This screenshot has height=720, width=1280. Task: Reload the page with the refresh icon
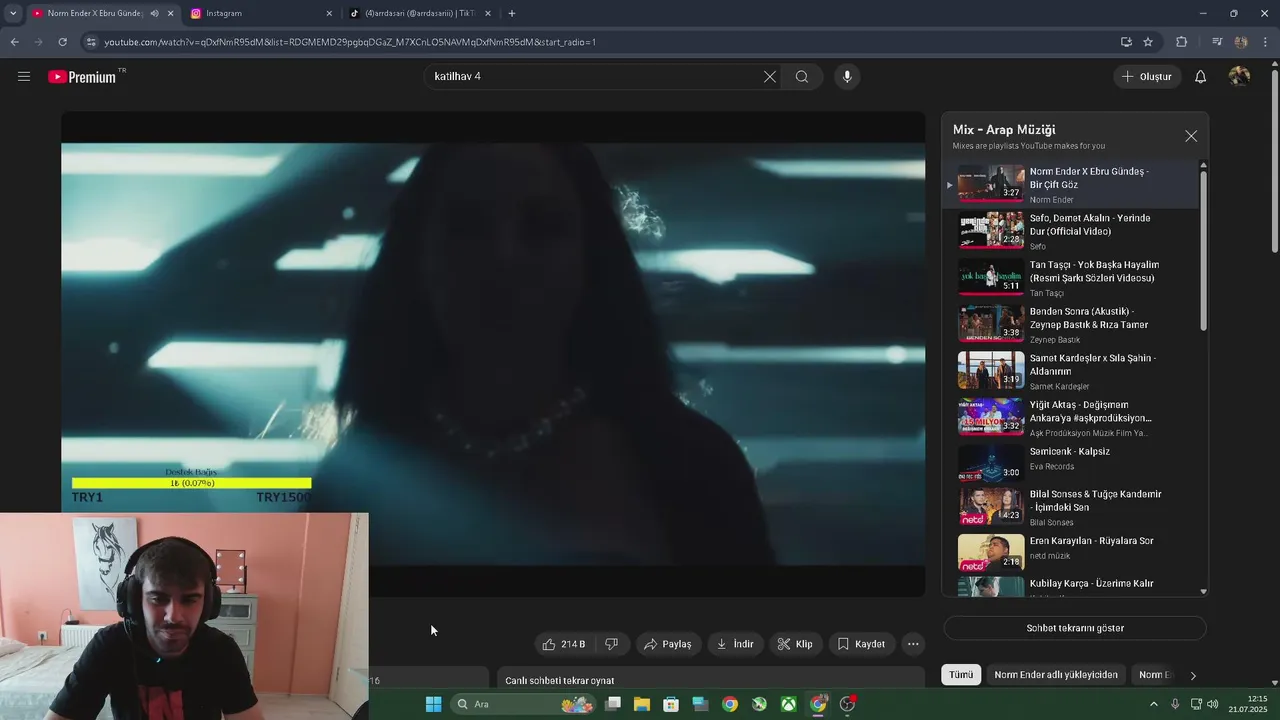pos(62,42)
